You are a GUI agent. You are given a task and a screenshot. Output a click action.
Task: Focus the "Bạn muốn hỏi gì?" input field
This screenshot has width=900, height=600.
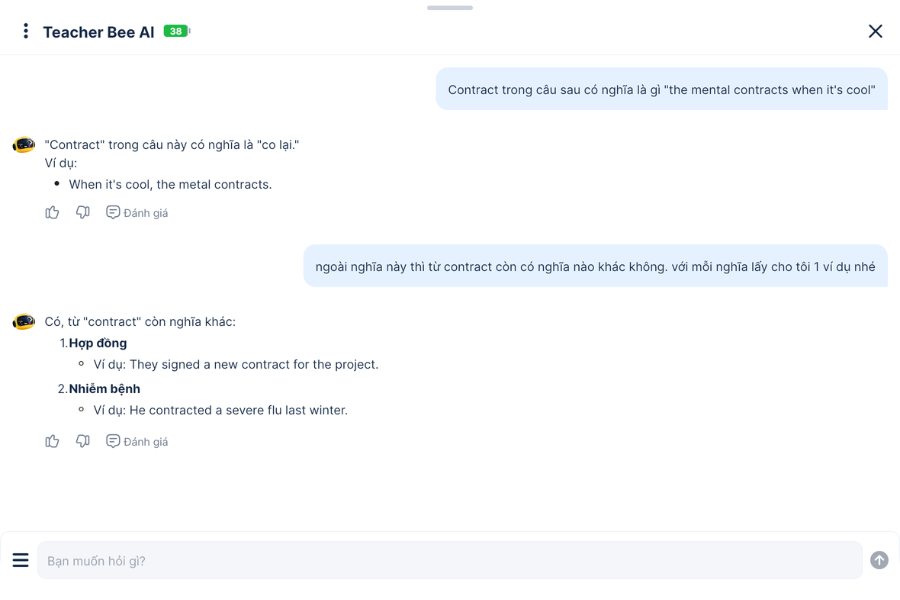pos(450,561)
